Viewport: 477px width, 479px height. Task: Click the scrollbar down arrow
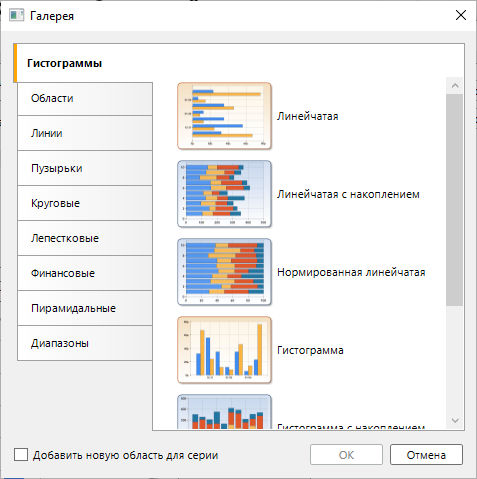coord(455,421)
